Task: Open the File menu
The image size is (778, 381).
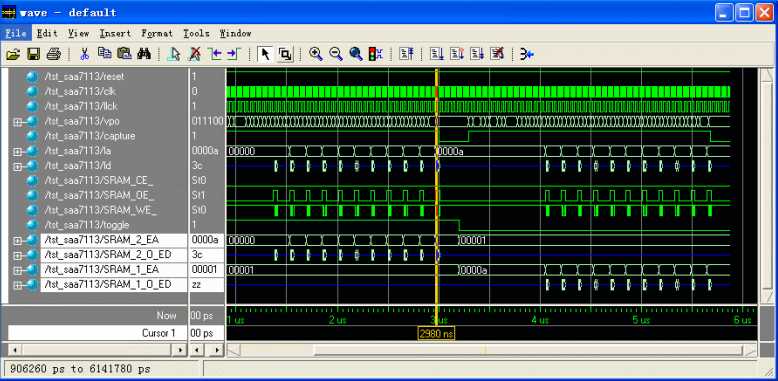Action: point(16,33)
